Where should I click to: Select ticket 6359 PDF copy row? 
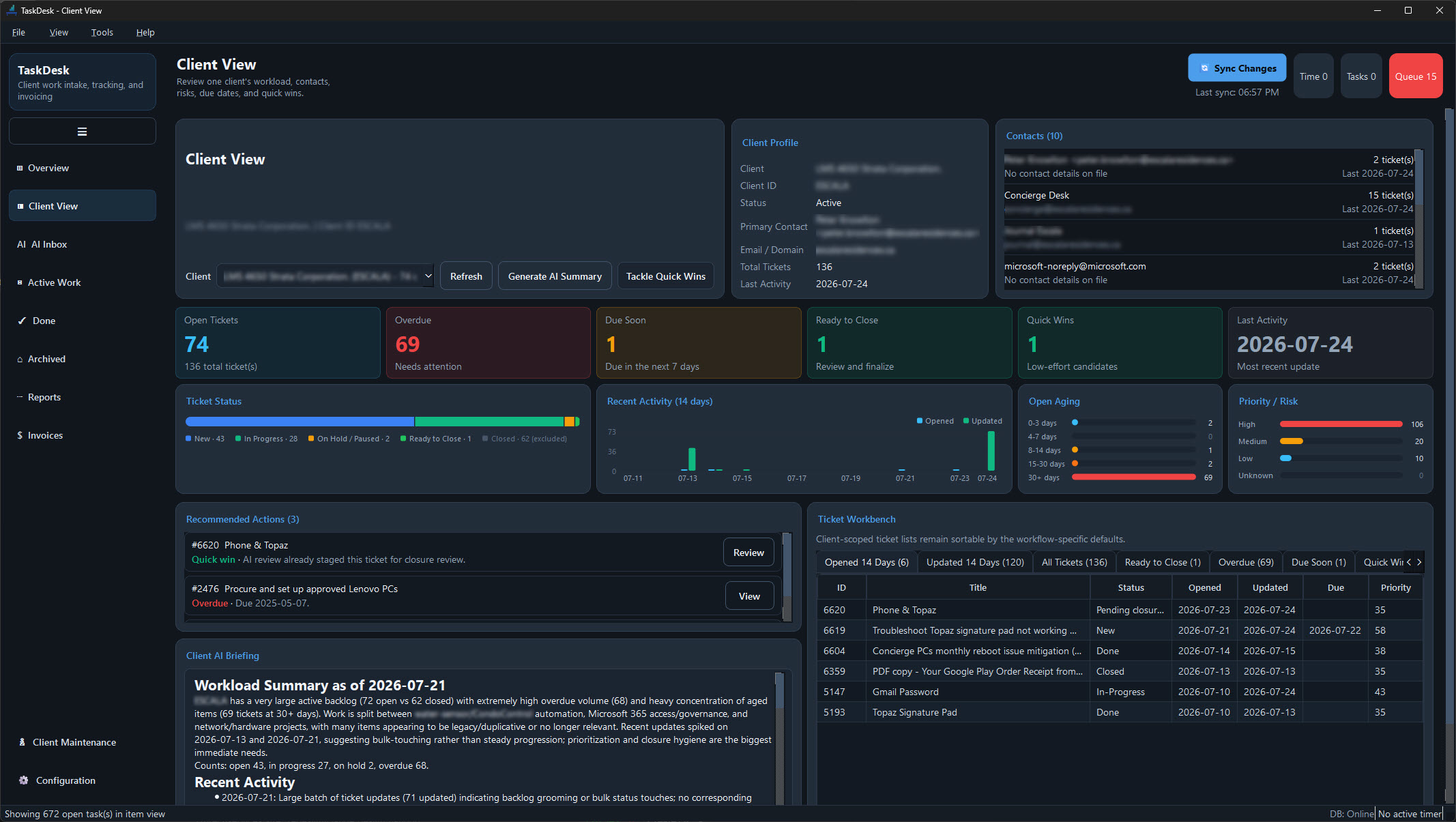1120,672
